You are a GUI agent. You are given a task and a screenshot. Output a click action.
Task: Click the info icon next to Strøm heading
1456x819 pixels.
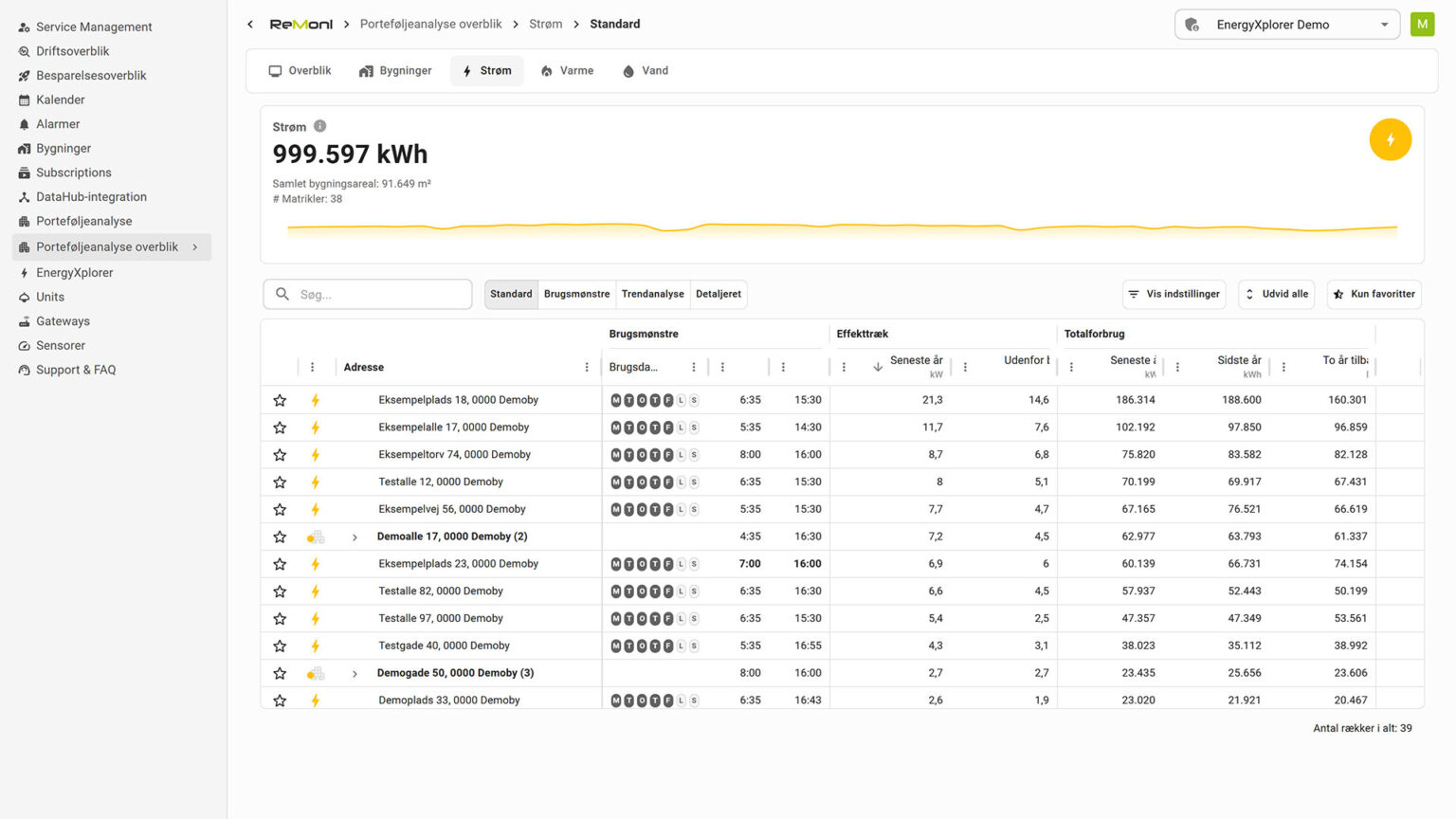[320, 126]
